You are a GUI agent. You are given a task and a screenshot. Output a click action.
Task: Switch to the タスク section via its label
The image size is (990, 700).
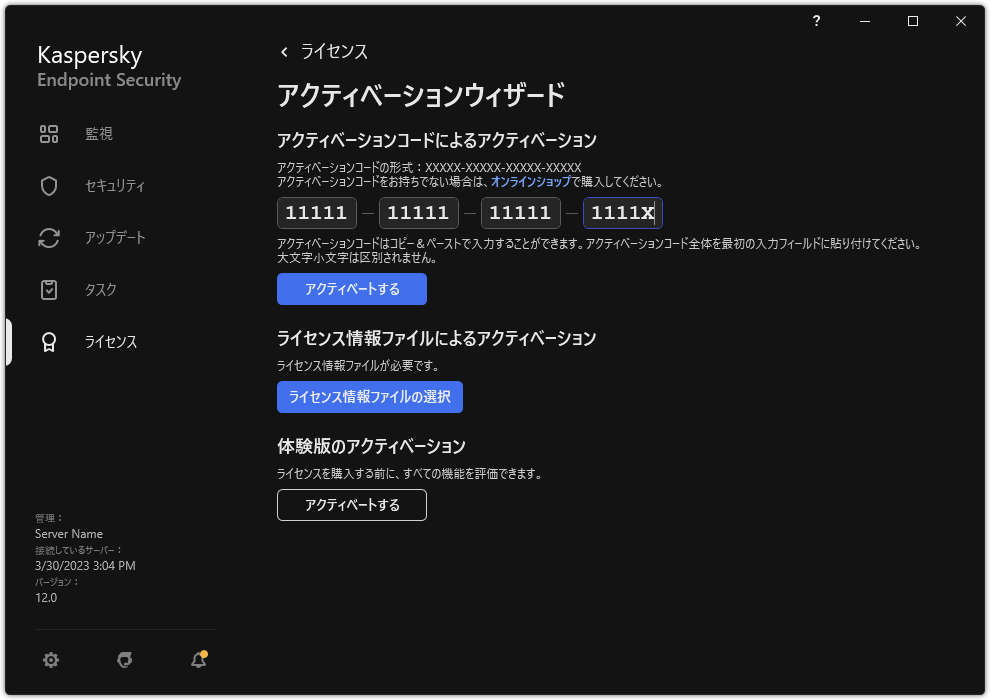click(x=100, y=289)
